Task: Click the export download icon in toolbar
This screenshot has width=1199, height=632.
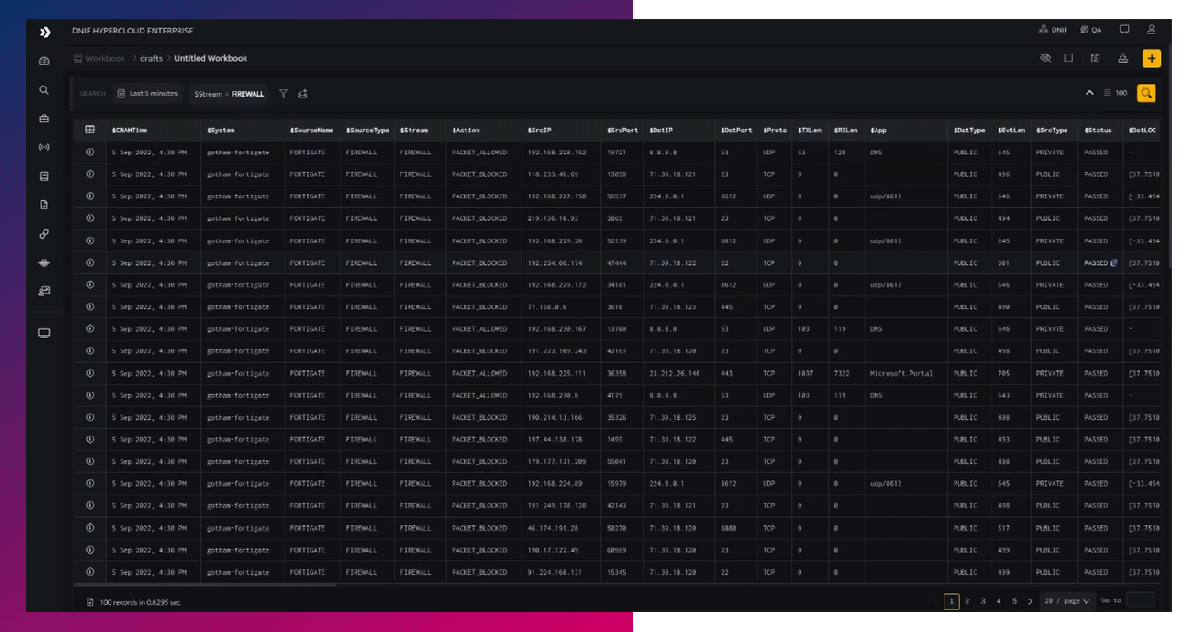Action: (x=1123, y=58)
